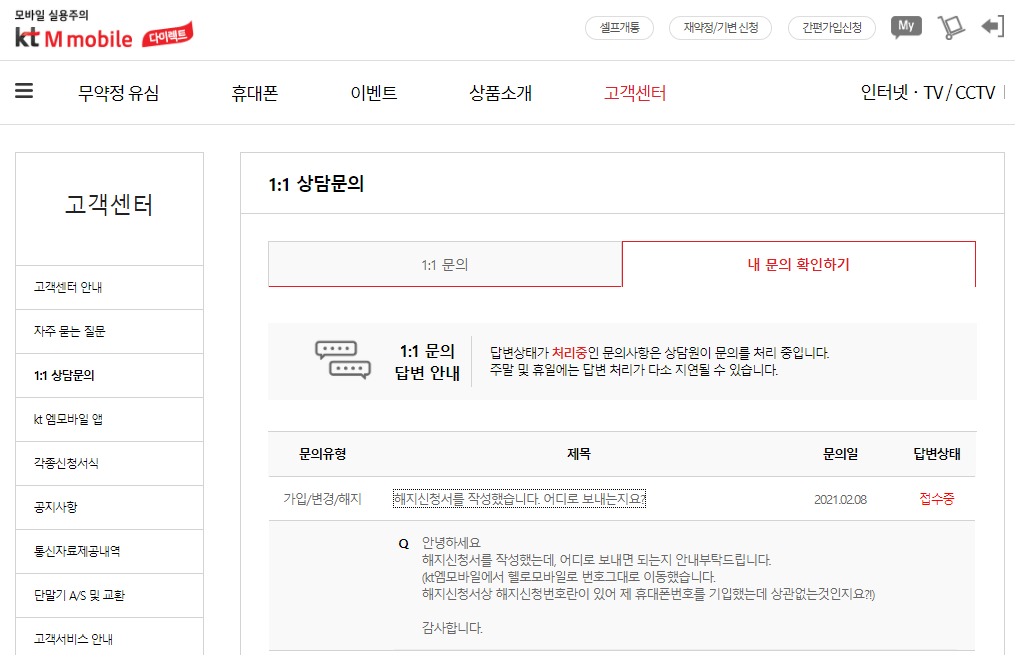Open the hamburger menu icon
The height and width of the screenshot is (655, 1015).
24,91
